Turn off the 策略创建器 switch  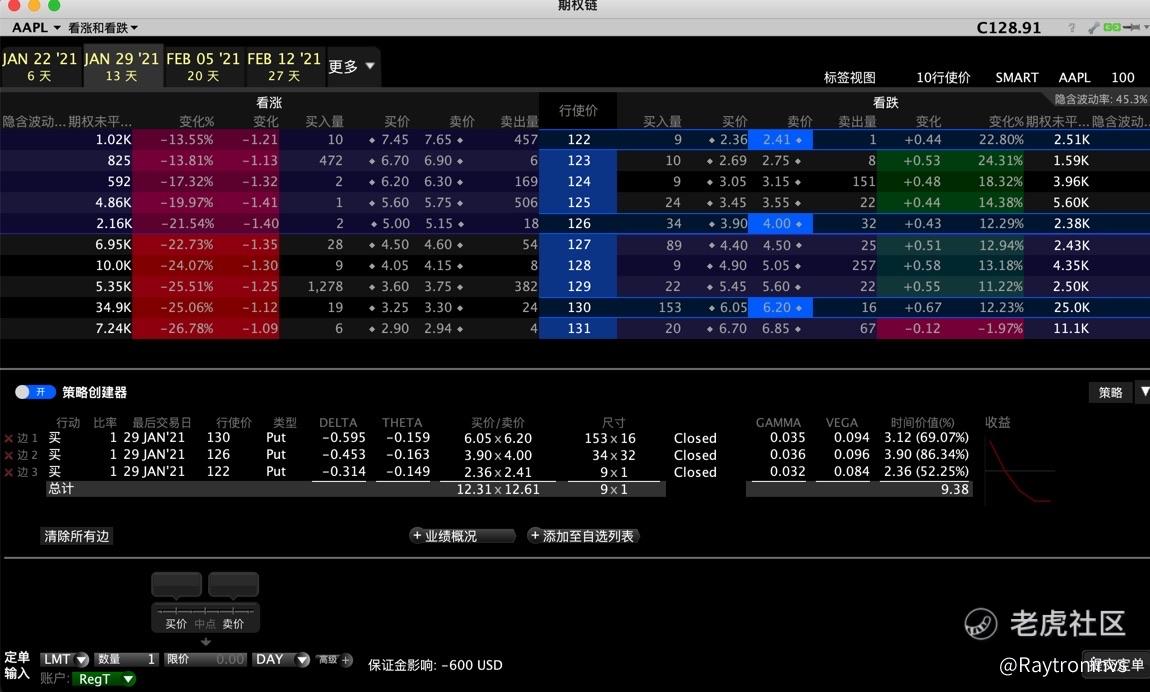pos(35,392)
